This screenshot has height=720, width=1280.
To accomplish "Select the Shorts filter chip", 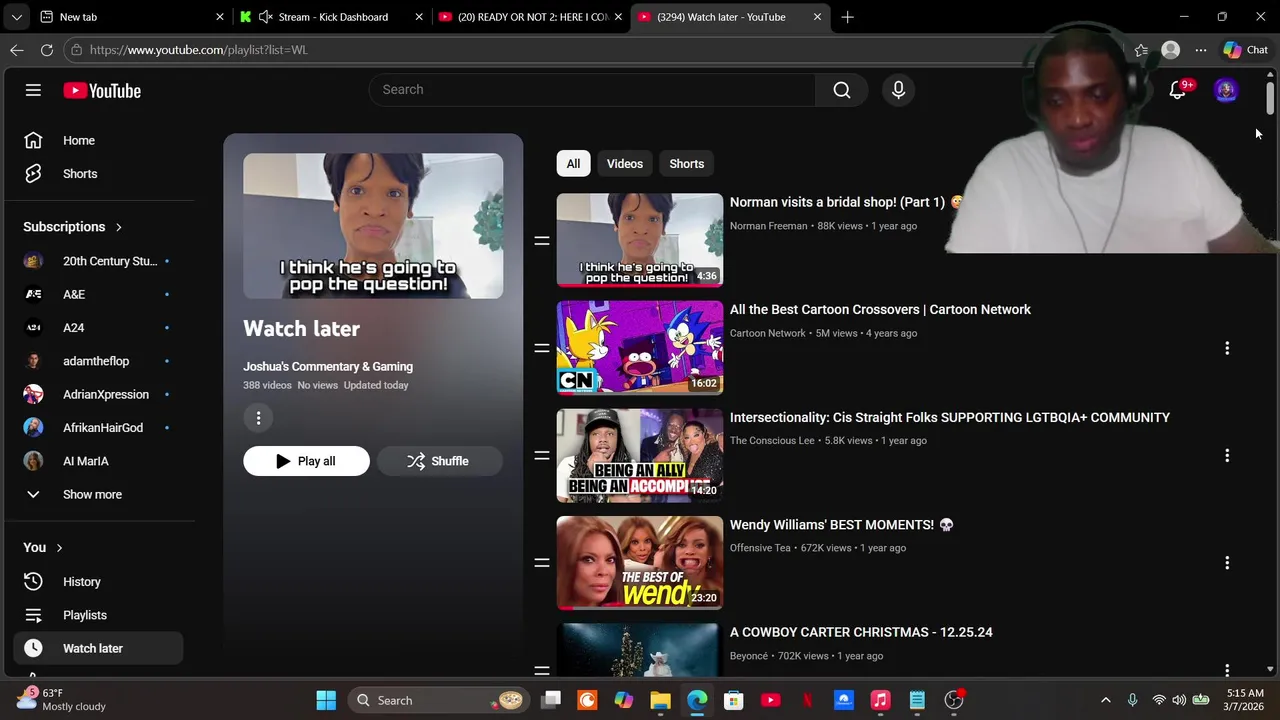I will pyautogui.click(x=687, y=164).
